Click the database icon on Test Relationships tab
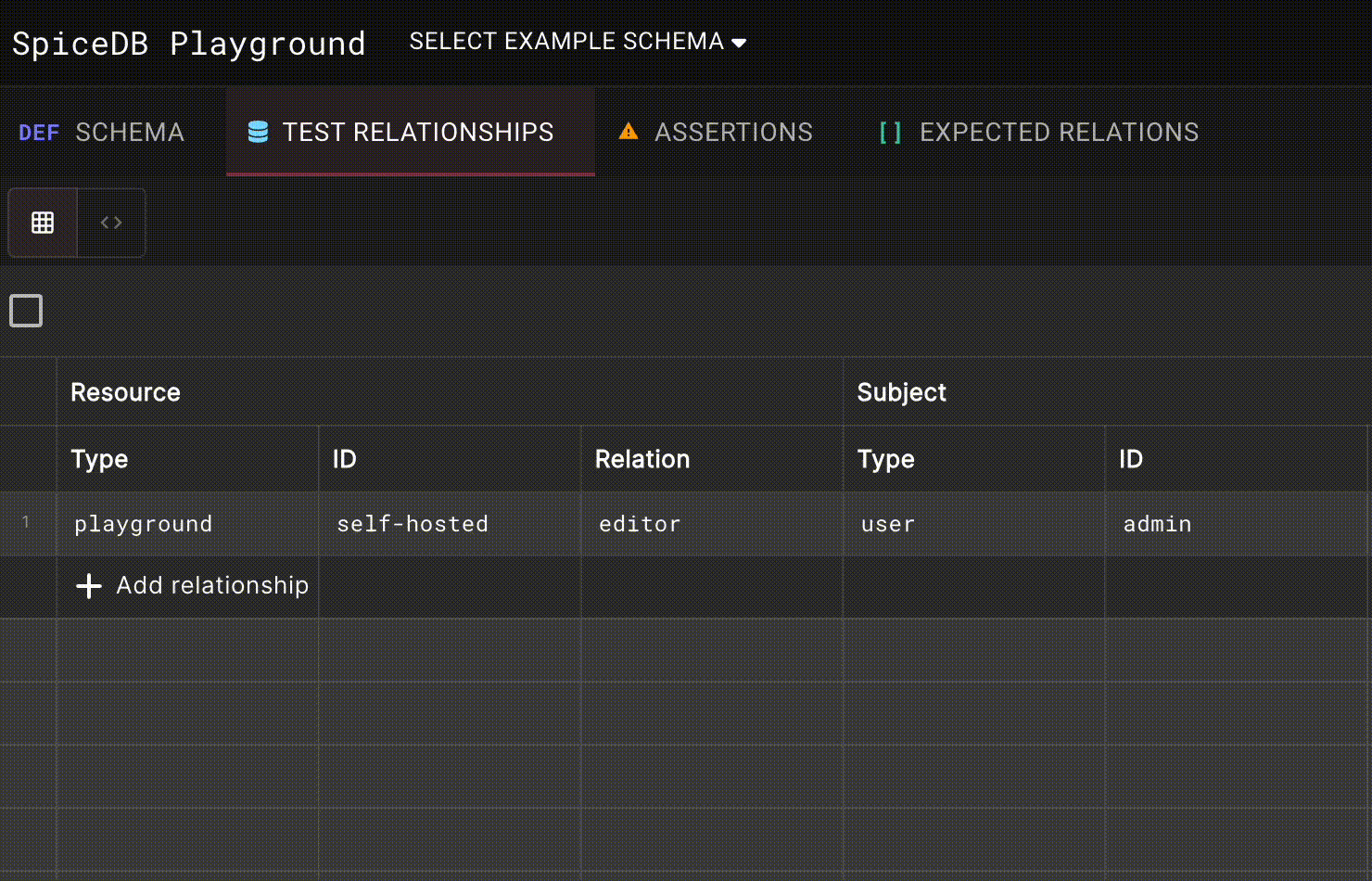 [258, 132]
